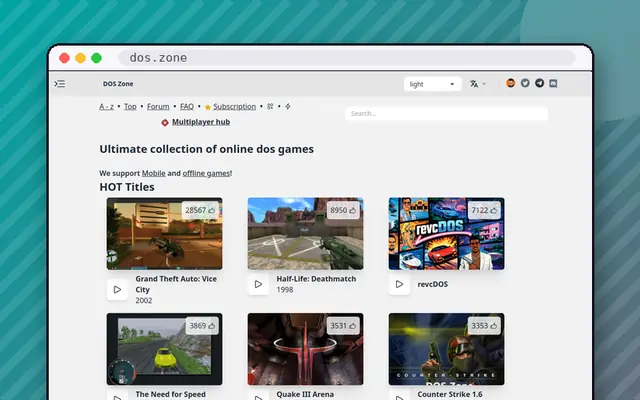Viewport: 640px width, 400px height.
Task: Play Half-Life: Deathmatch
Action: click(x=258, y=284)
